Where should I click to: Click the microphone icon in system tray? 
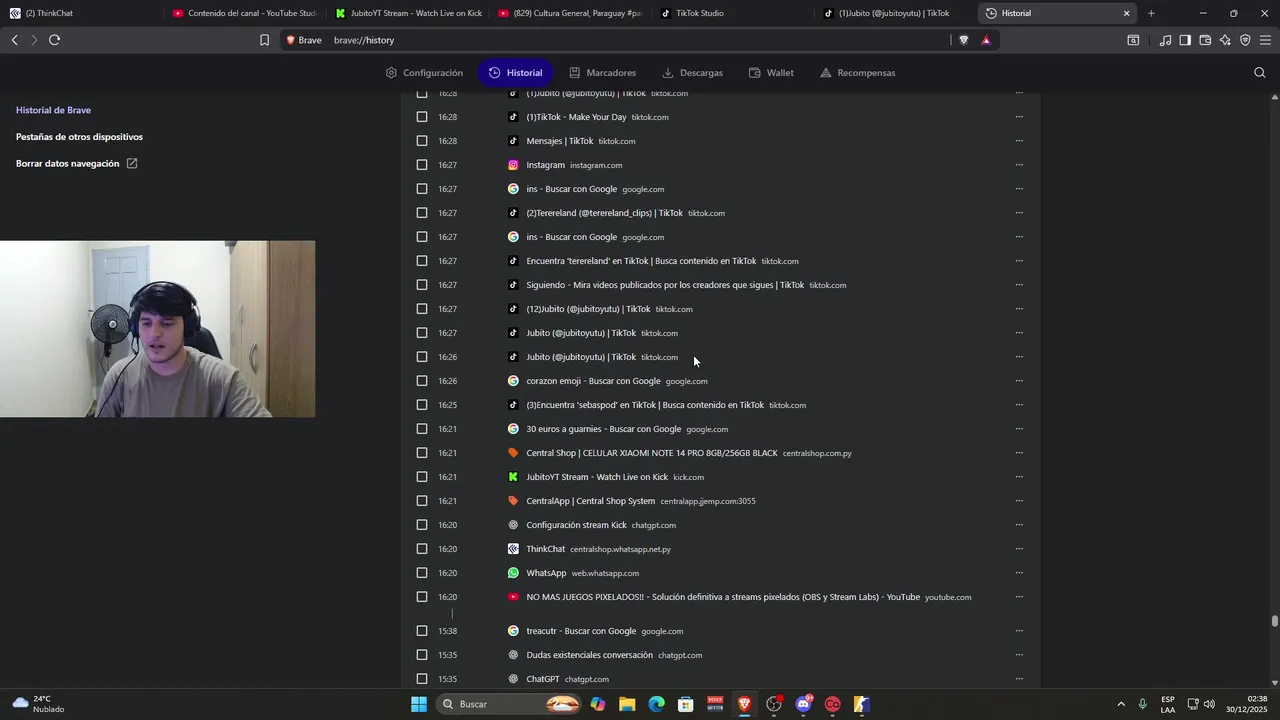coord(1142,704)
